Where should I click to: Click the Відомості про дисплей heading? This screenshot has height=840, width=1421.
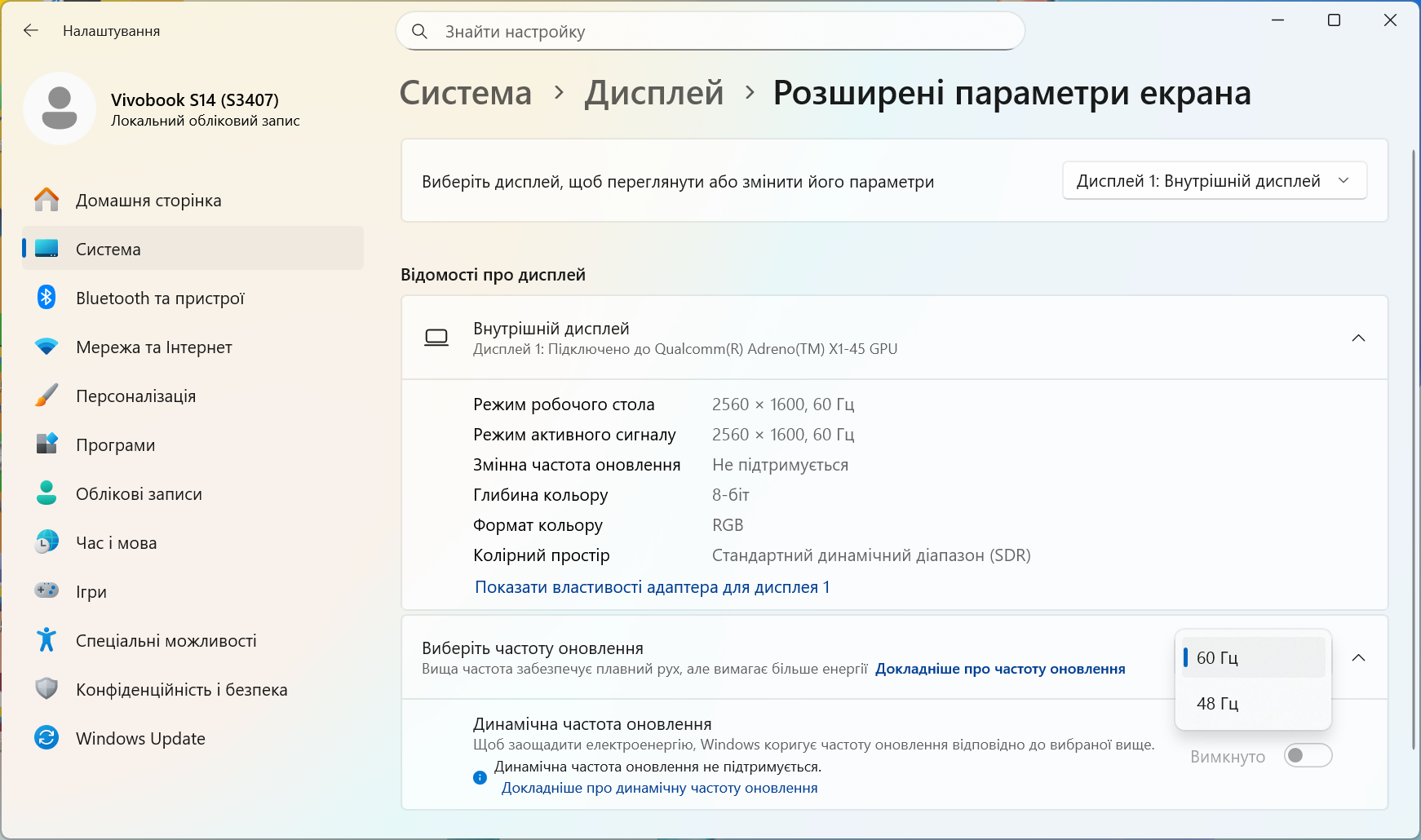coord(493,275)
